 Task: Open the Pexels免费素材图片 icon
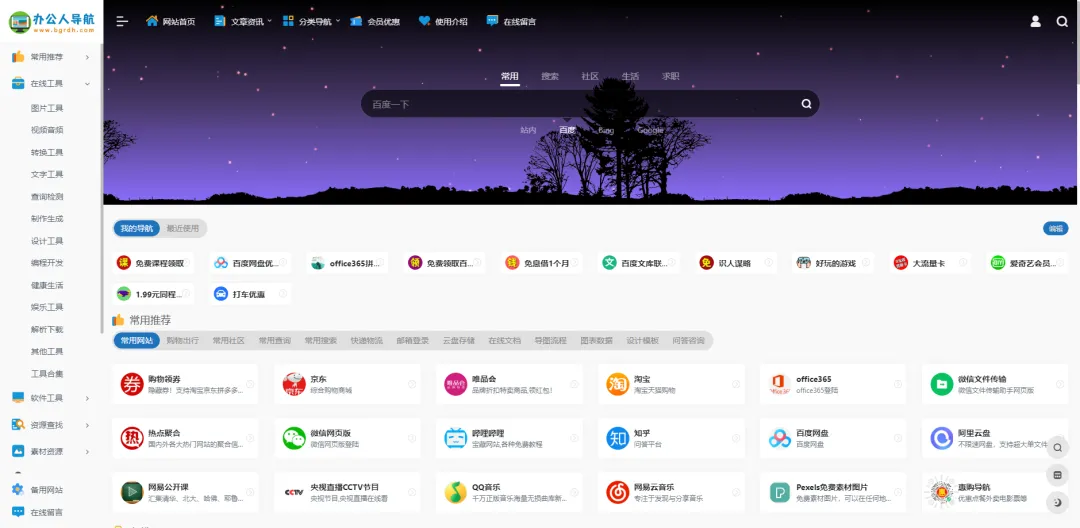click(x=780, y=492)
